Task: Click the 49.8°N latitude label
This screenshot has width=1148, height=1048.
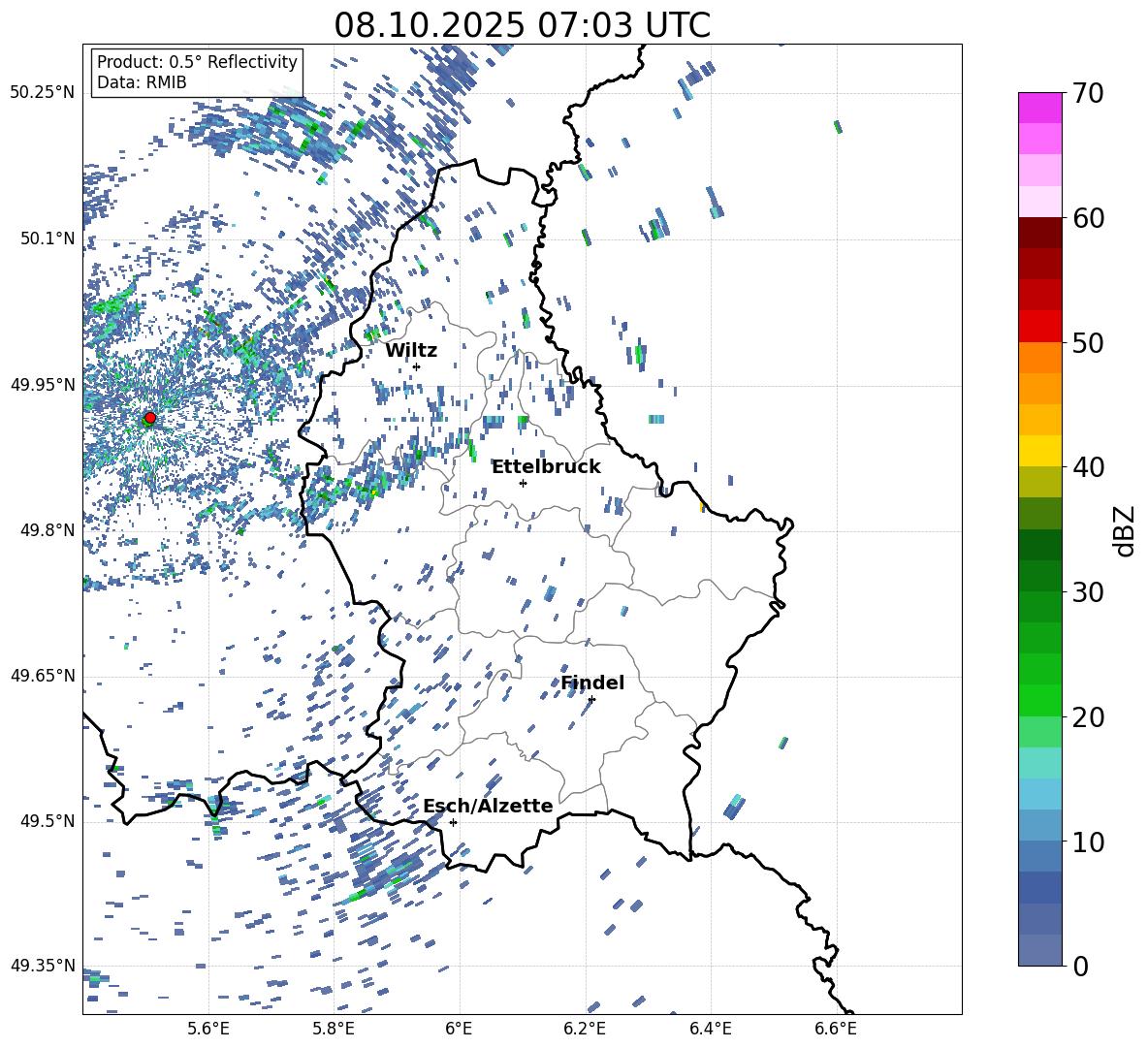Action: pyautogui.click(x=48, y=530)
